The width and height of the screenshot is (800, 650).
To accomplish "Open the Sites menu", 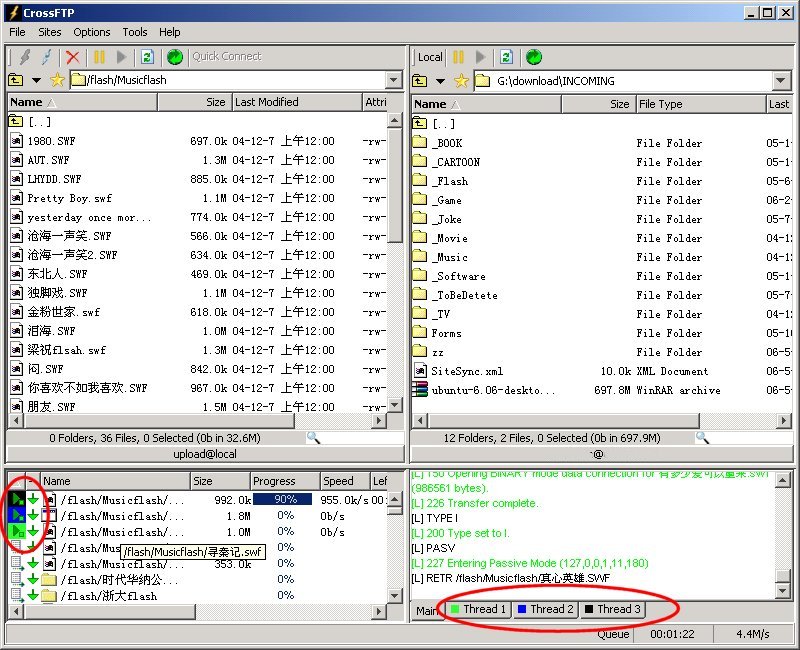I will tap(49, 32).
